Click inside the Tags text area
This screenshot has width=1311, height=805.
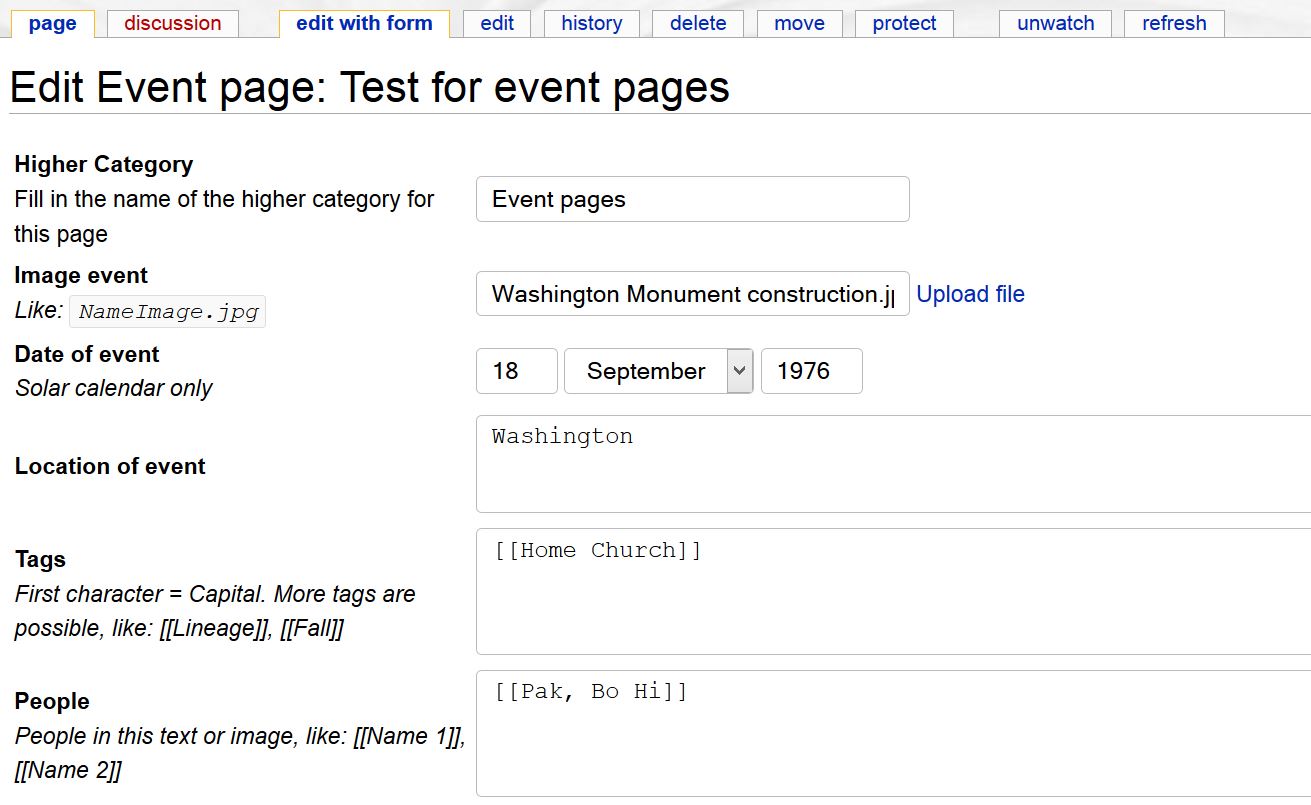(x=893, y=591)
